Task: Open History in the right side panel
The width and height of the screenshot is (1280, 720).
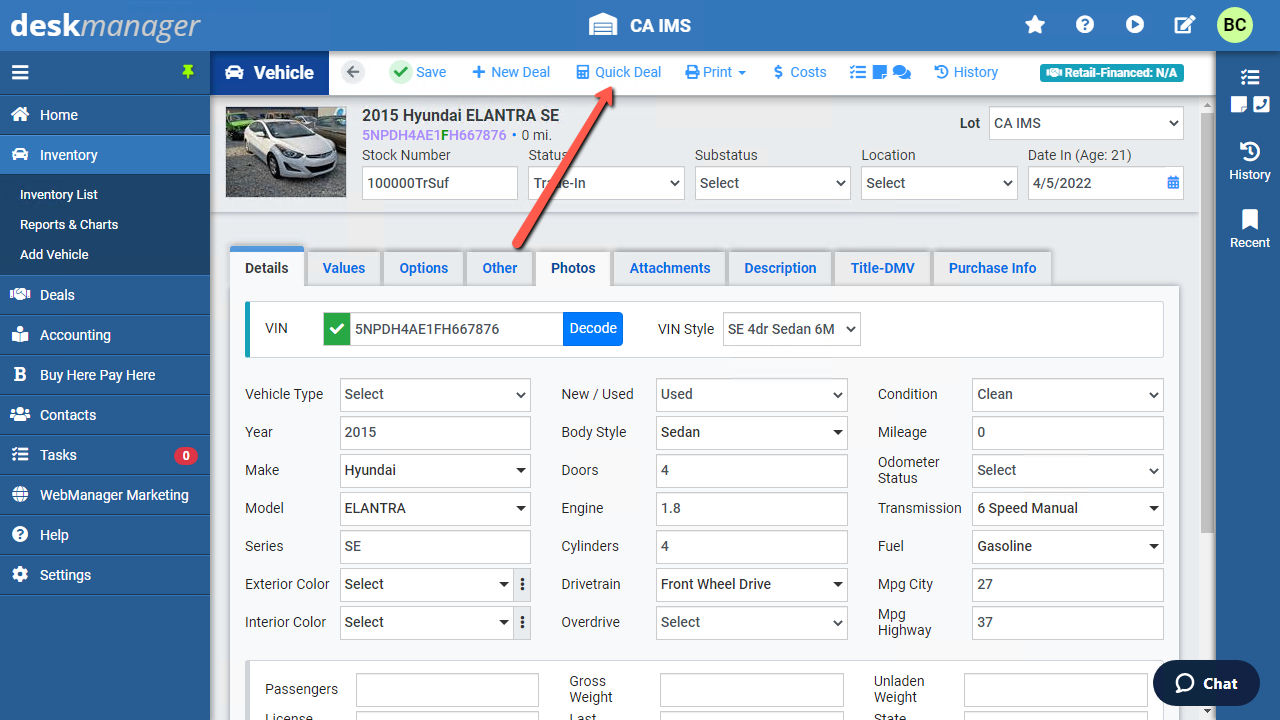Action: coord(1250,161)
